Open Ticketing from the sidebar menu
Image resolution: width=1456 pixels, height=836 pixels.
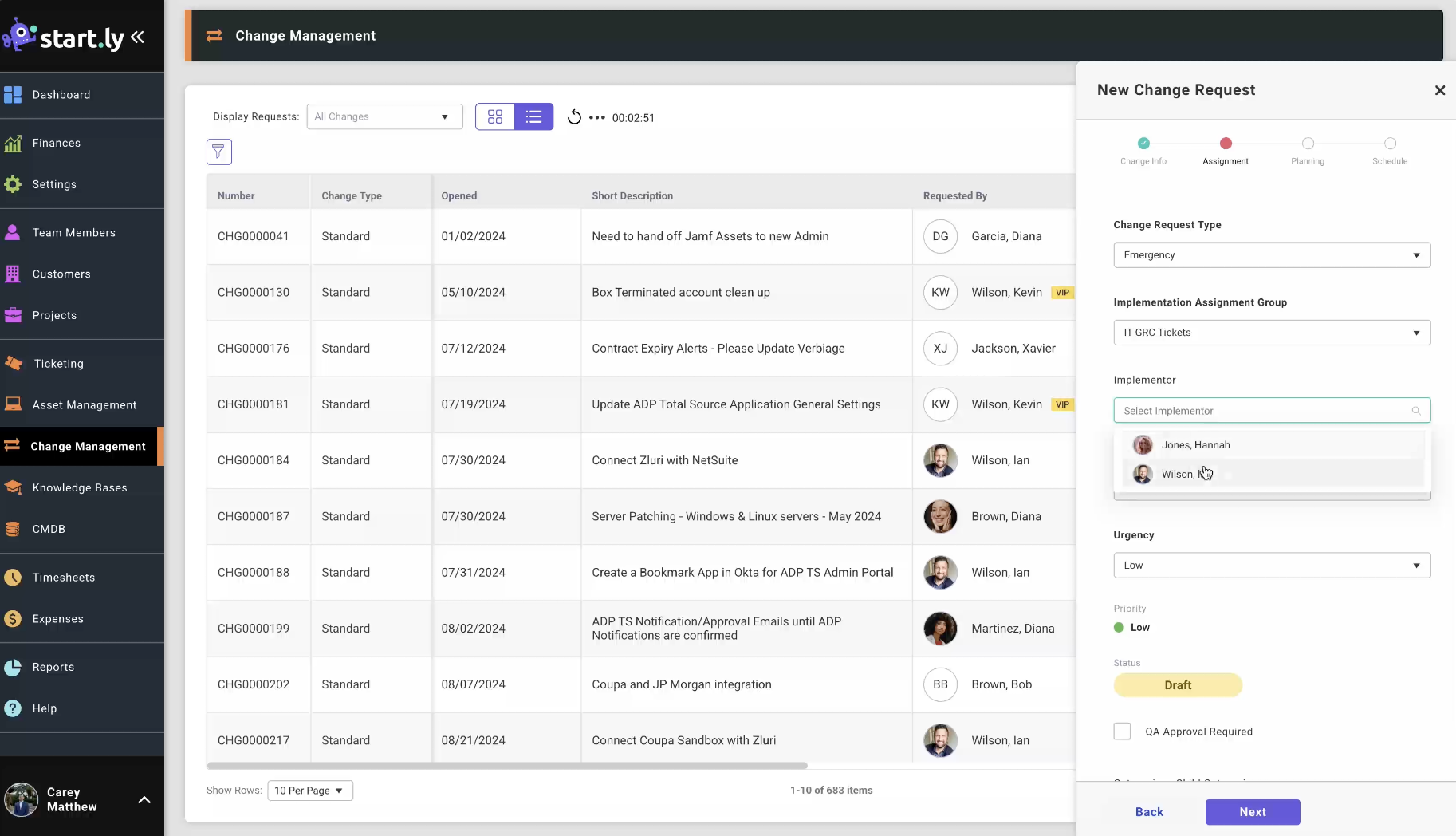(x=58, y=364)
